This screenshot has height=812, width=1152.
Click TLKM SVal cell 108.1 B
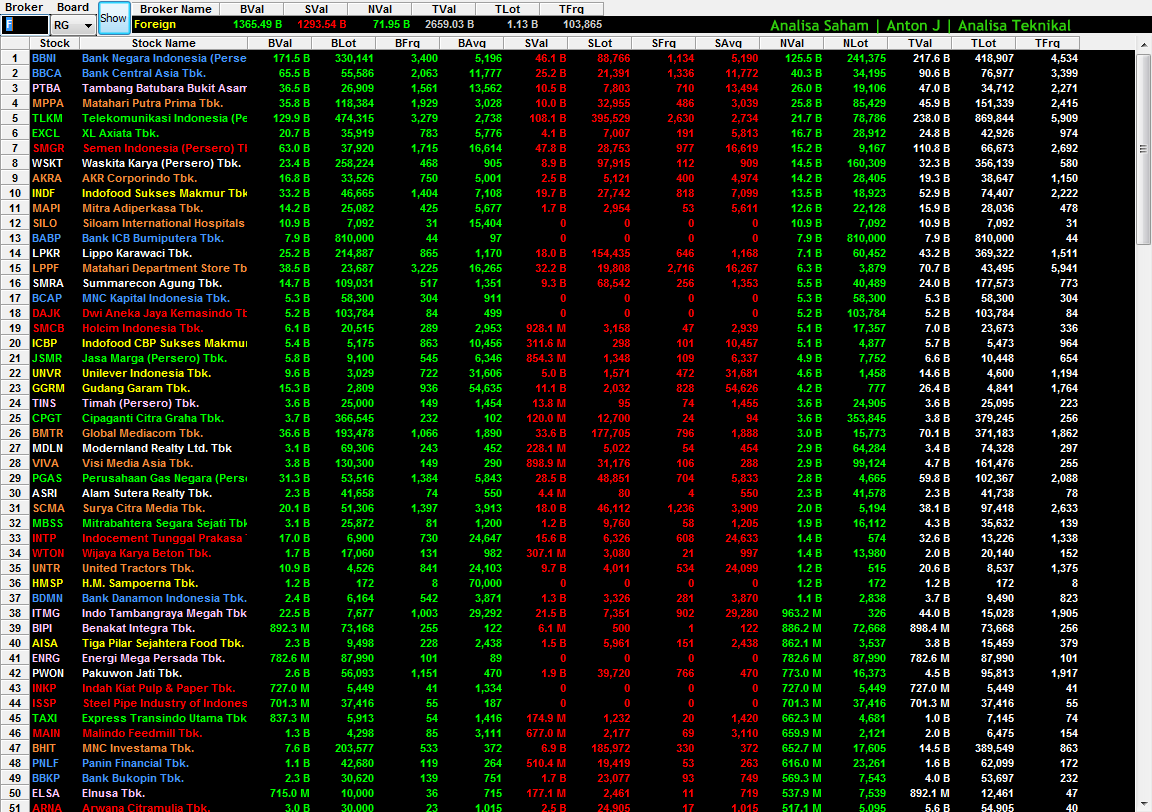coord(547,118)
